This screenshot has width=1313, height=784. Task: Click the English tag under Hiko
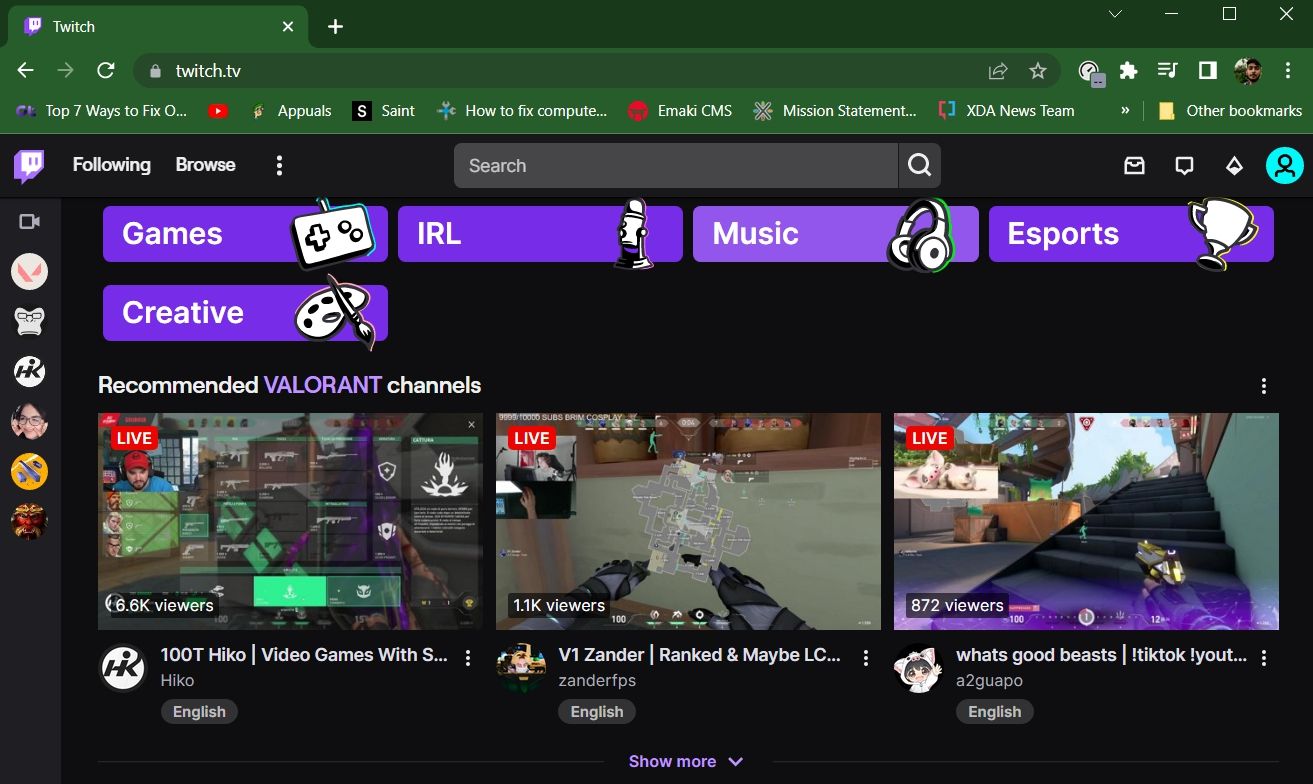click(199, 712)
